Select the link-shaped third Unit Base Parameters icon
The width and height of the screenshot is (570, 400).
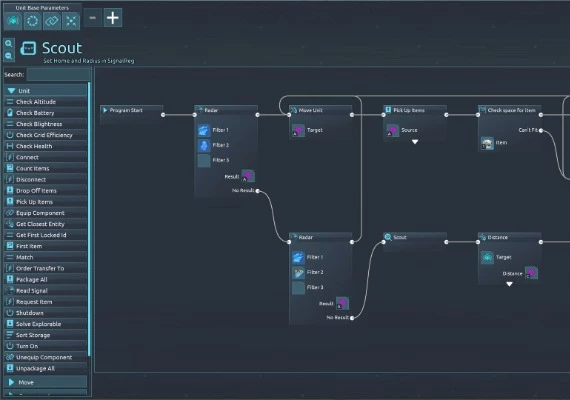click(x=52, y=21)
